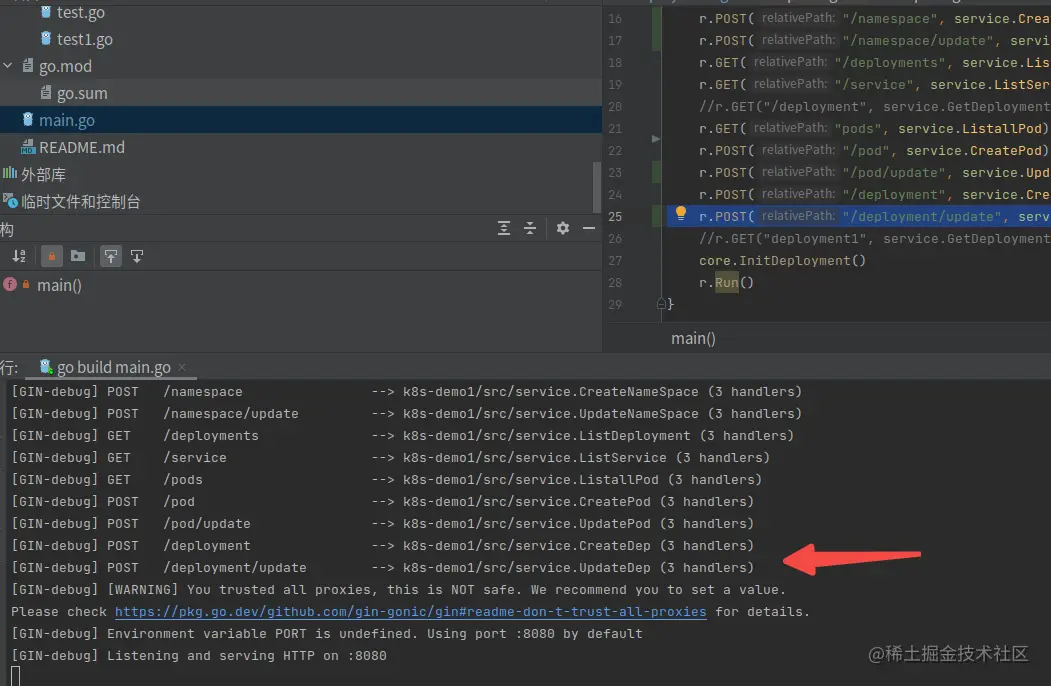Viewport: 1051px width, 686px height.
Task: Click console line about PORT environment variable
Action: [327, 633]
